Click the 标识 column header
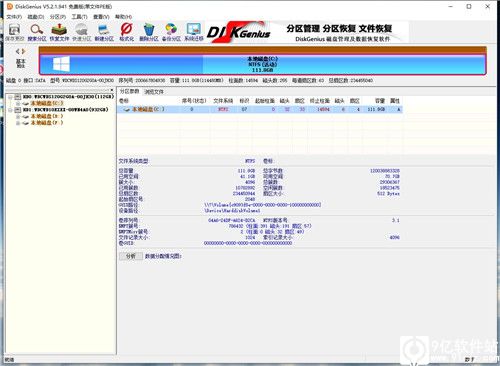This screenshot has height=366, width=500. (244, 101)
